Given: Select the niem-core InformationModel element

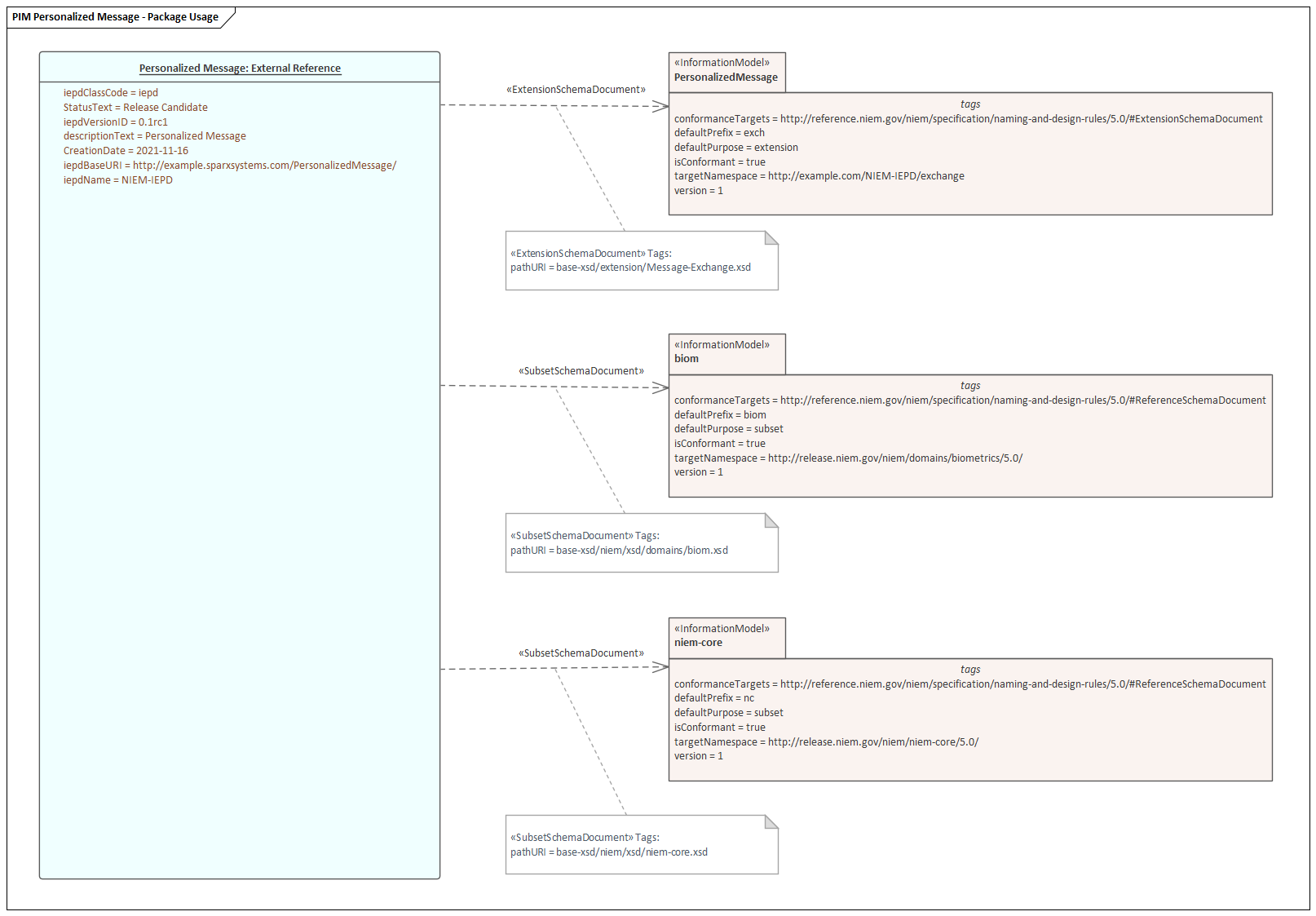Looking at the screenshot, I should (x=726, y=637).
